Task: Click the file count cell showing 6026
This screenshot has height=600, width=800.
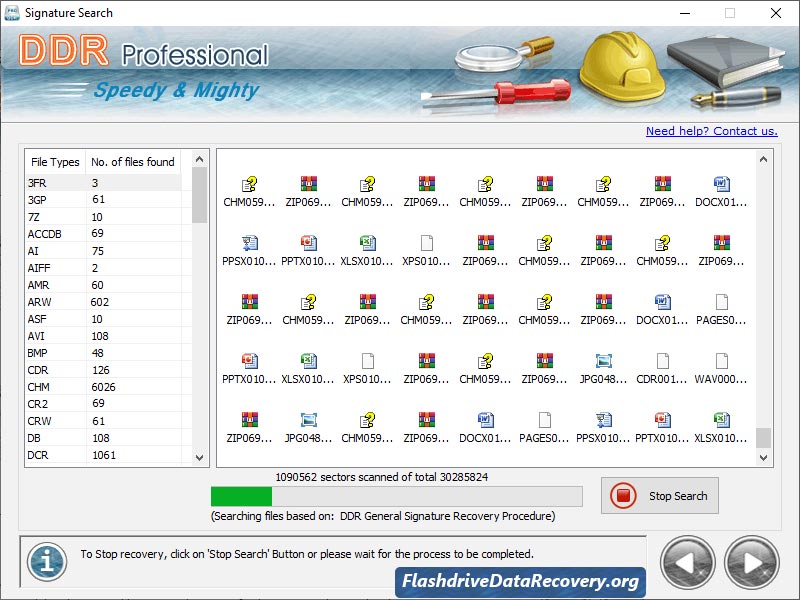Action: click(x=134, y=387)
